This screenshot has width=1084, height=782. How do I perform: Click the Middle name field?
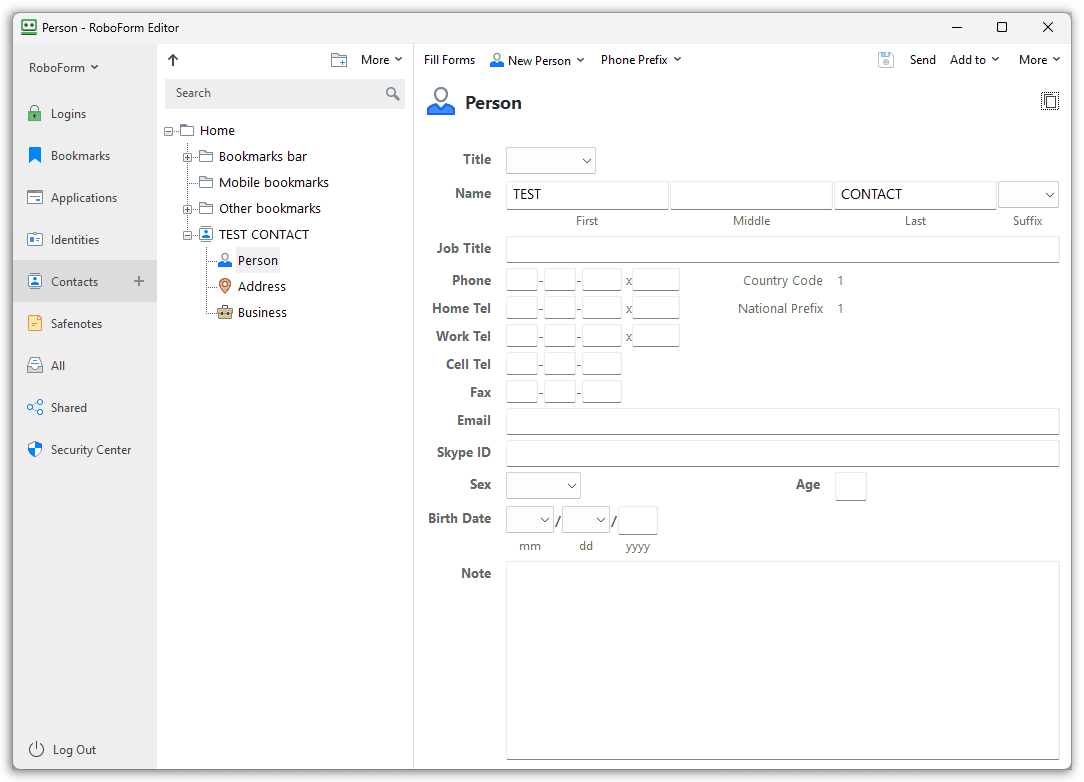click(x=751, y=195)
